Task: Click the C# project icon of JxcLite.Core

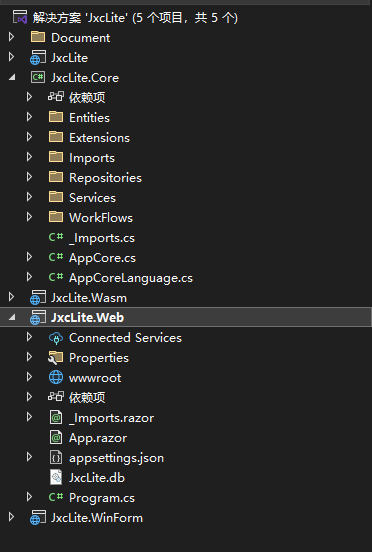Action: click(x=38, y=77)
